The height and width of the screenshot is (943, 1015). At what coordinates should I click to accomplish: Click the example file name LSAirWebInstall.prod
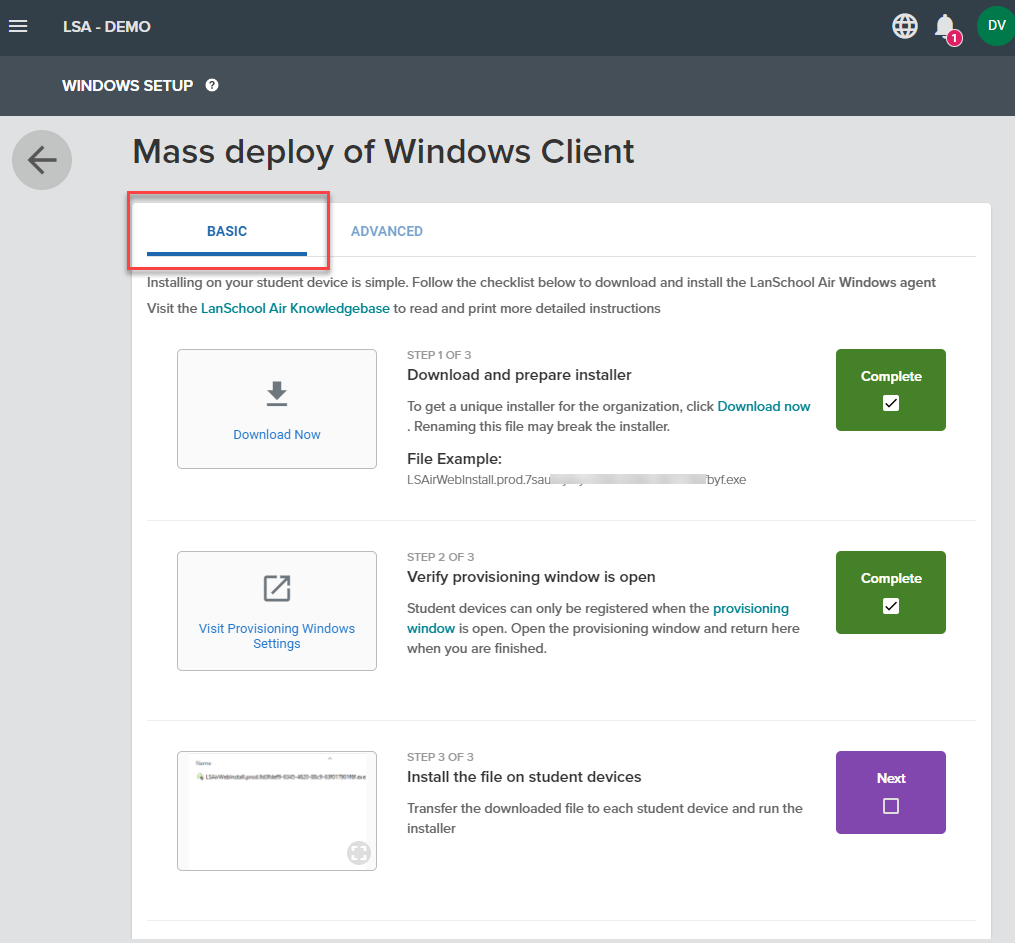tap(576, 480)
